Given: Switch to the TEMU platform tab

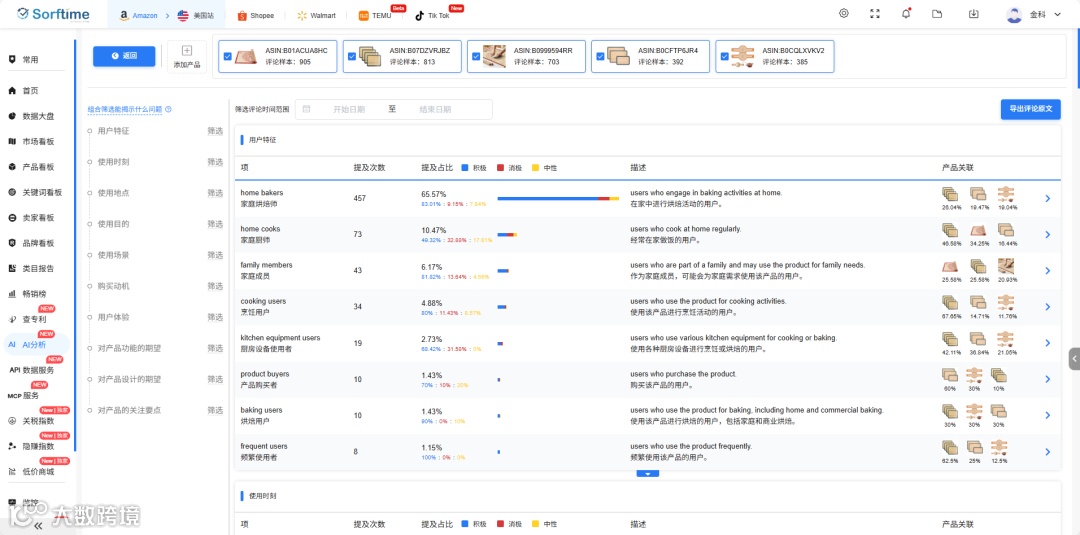Looking at the screenshot, I should pos(375,14).
